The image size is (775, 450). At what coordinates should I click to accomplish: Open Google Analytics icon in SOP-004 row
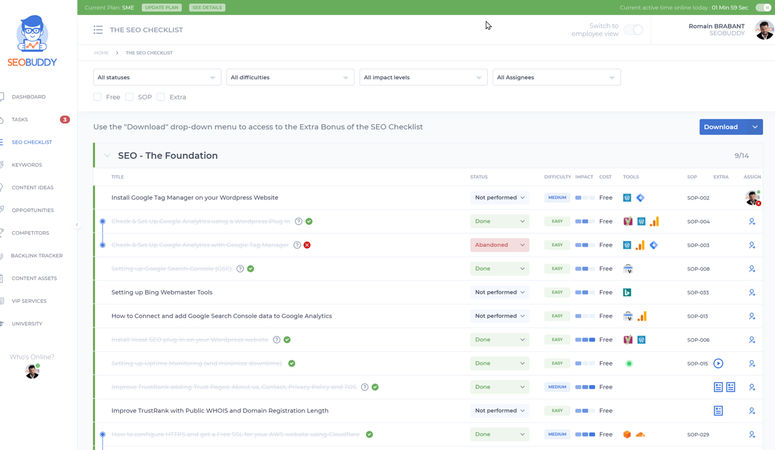click(654, 222)
